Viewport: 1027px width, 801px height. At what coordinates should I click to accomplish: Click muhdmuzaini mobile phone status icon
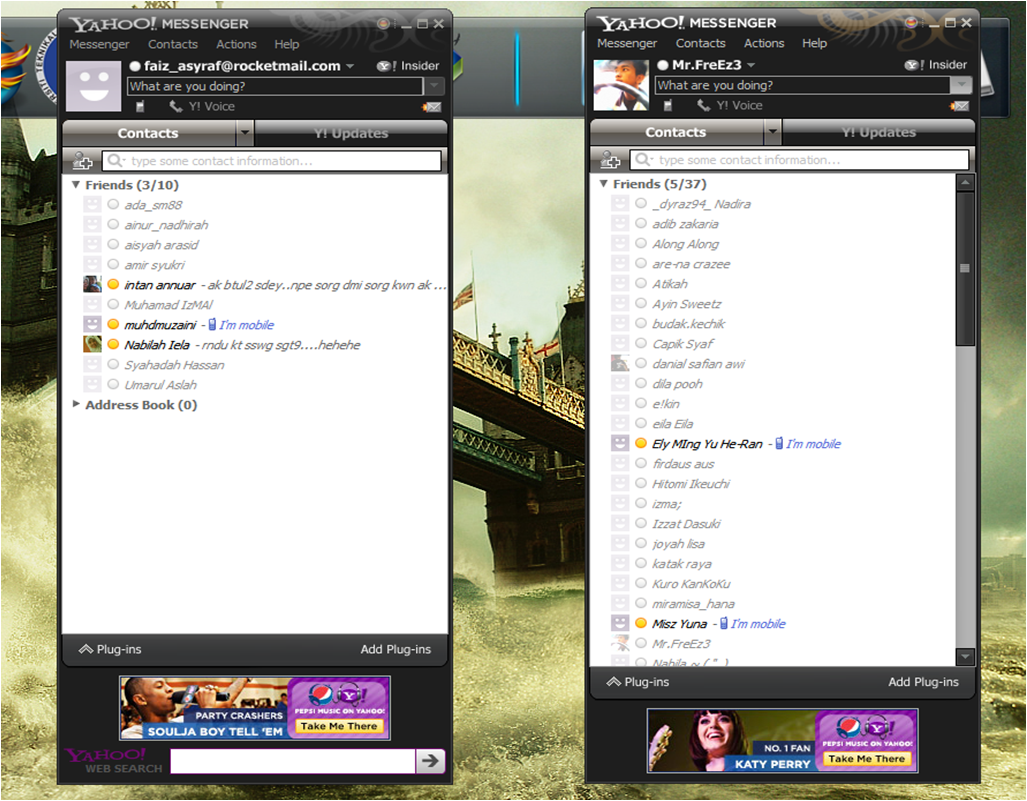[212, 324]
